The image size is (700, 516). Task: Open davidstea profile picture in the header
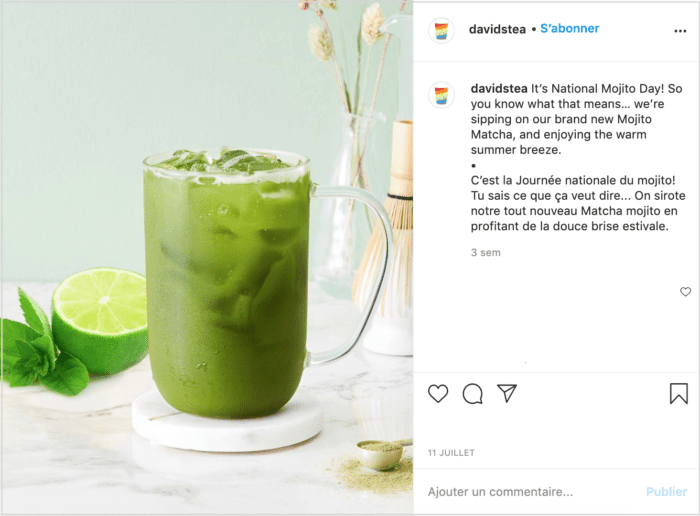point(441,31)
